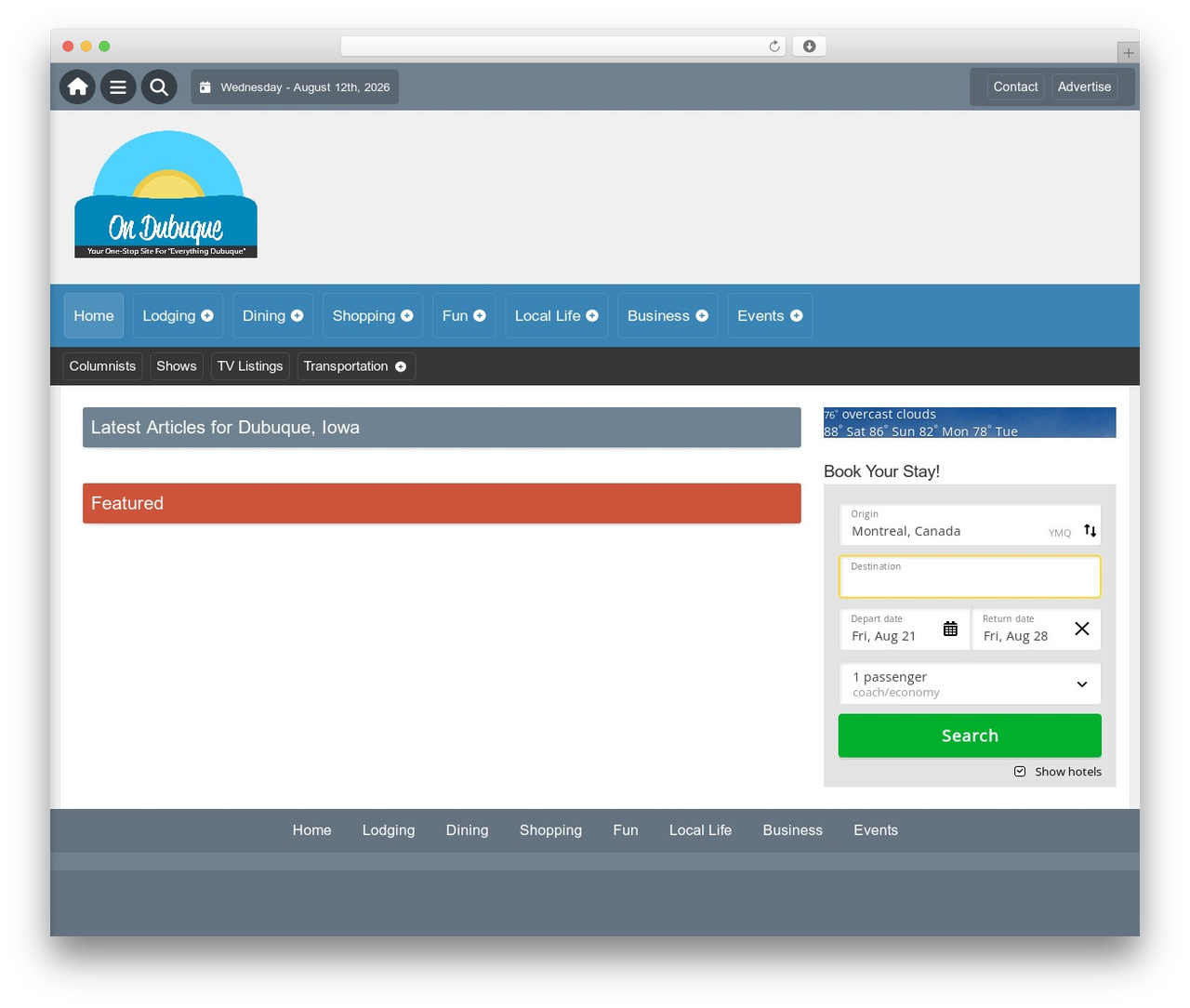Click the On Dubuque logo
Viewport: 1190px width, 1008px height.
tap(165, 194)
